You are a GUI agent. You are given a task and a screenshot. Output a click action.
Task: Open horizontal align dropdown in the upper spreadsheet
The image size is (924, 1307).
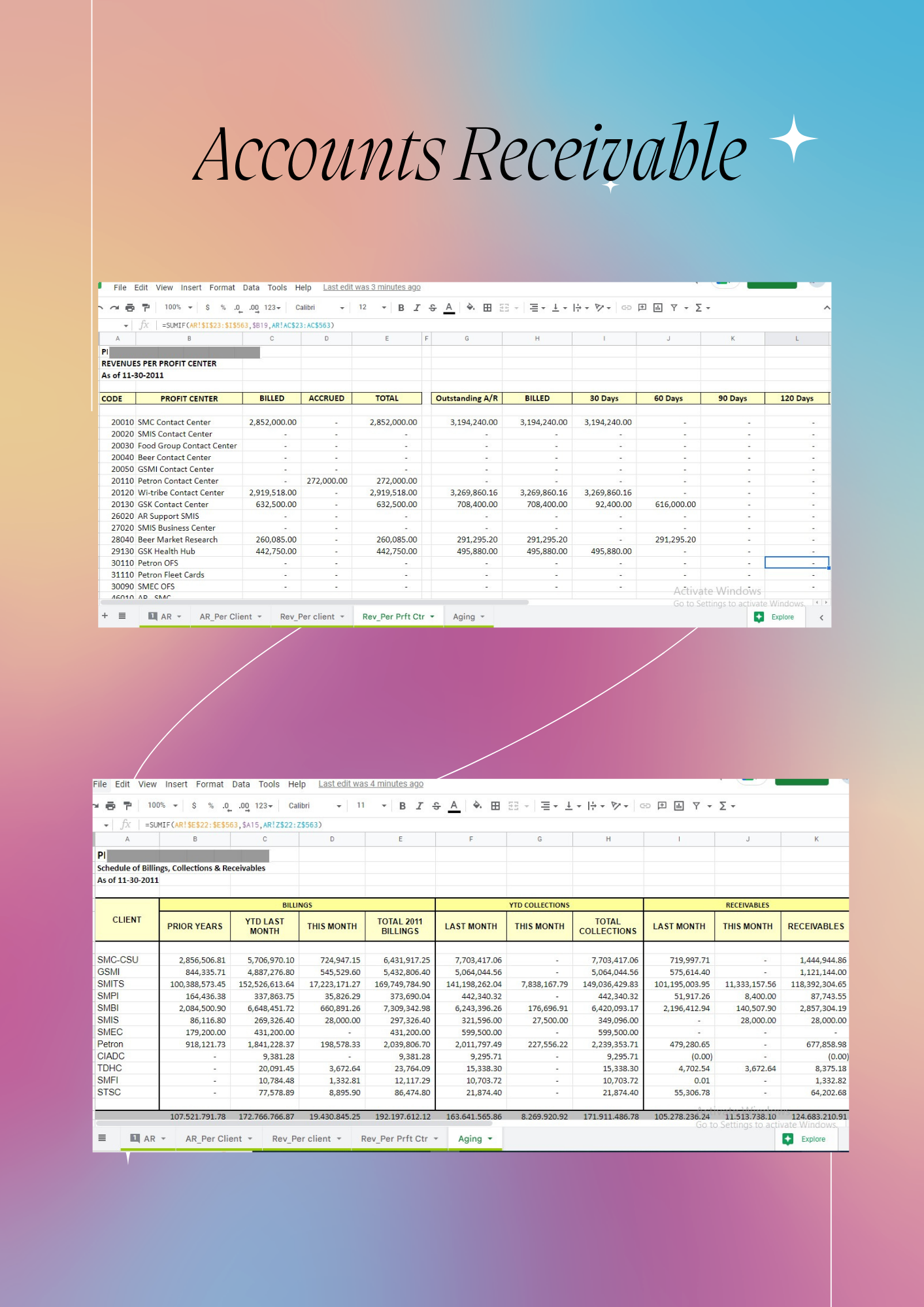point(537,308)
